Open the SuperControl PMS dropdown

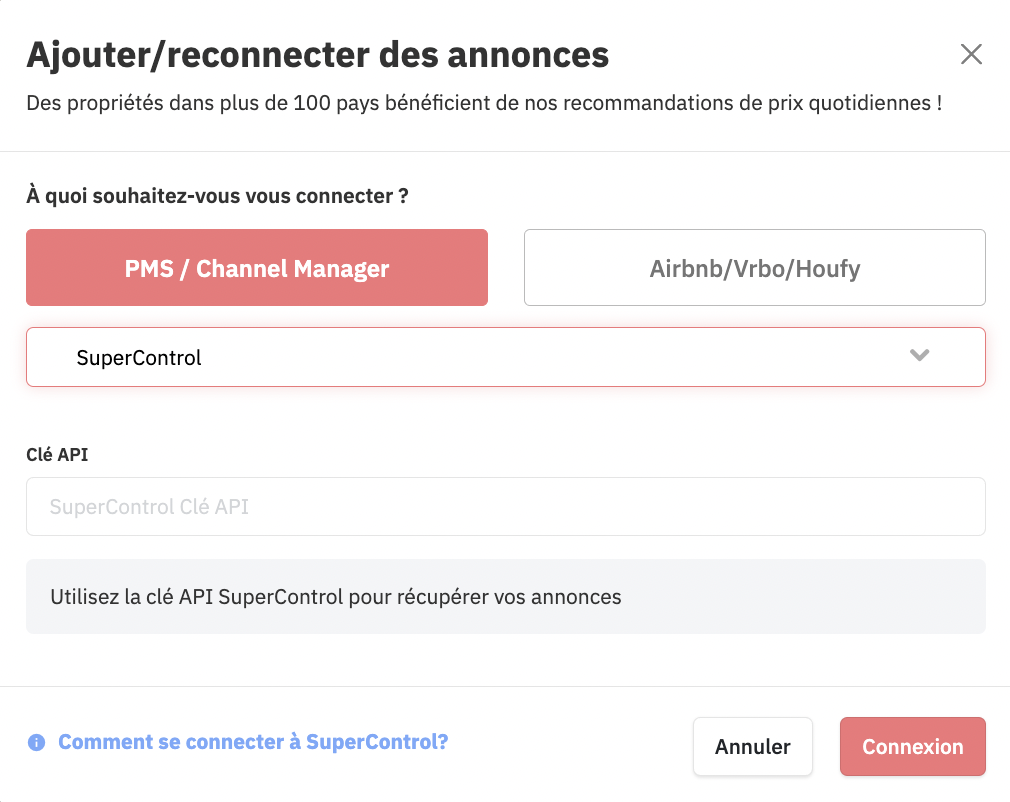(506, 357)
